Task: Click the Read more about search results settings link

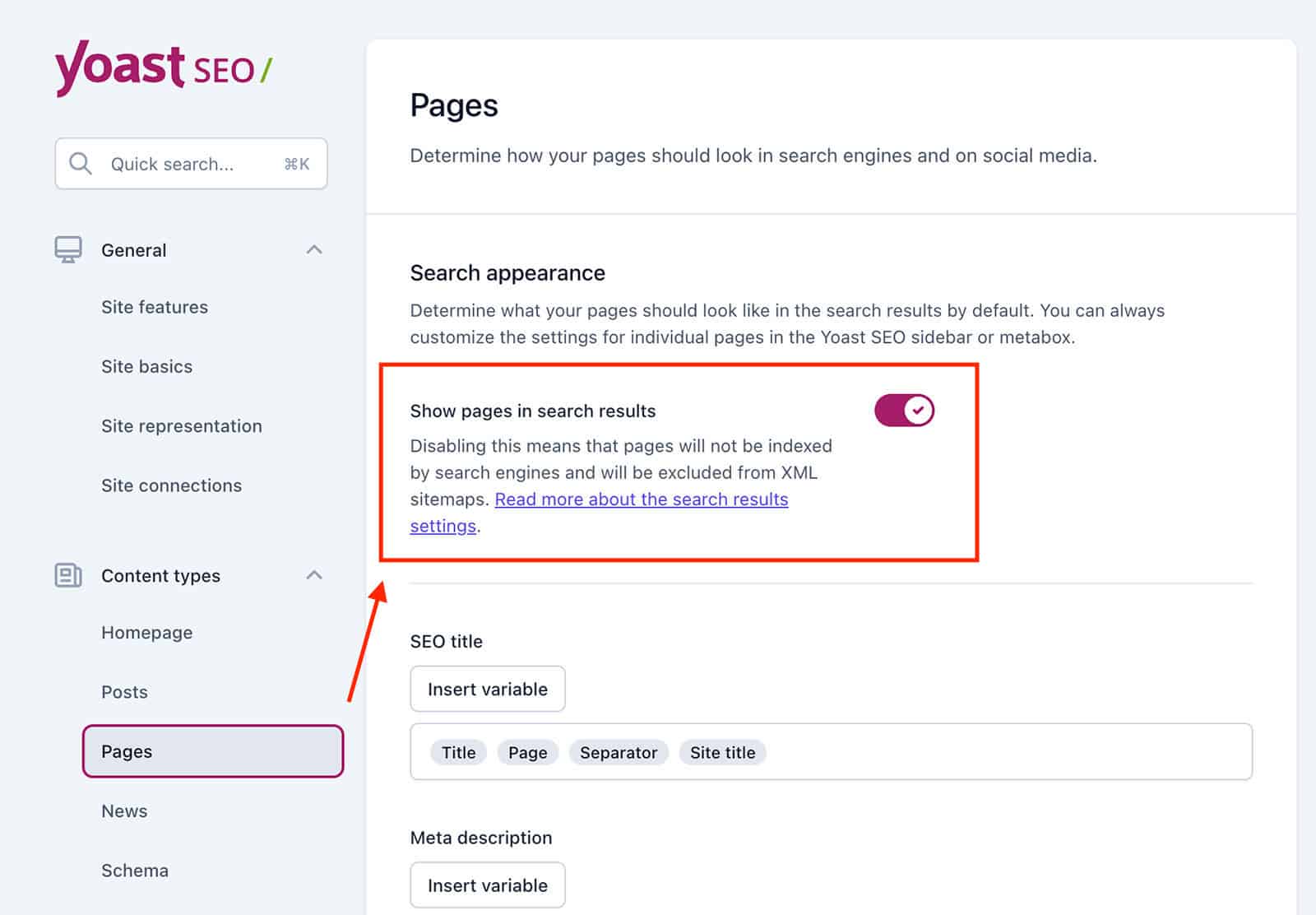Action: (x=642, y=499)
